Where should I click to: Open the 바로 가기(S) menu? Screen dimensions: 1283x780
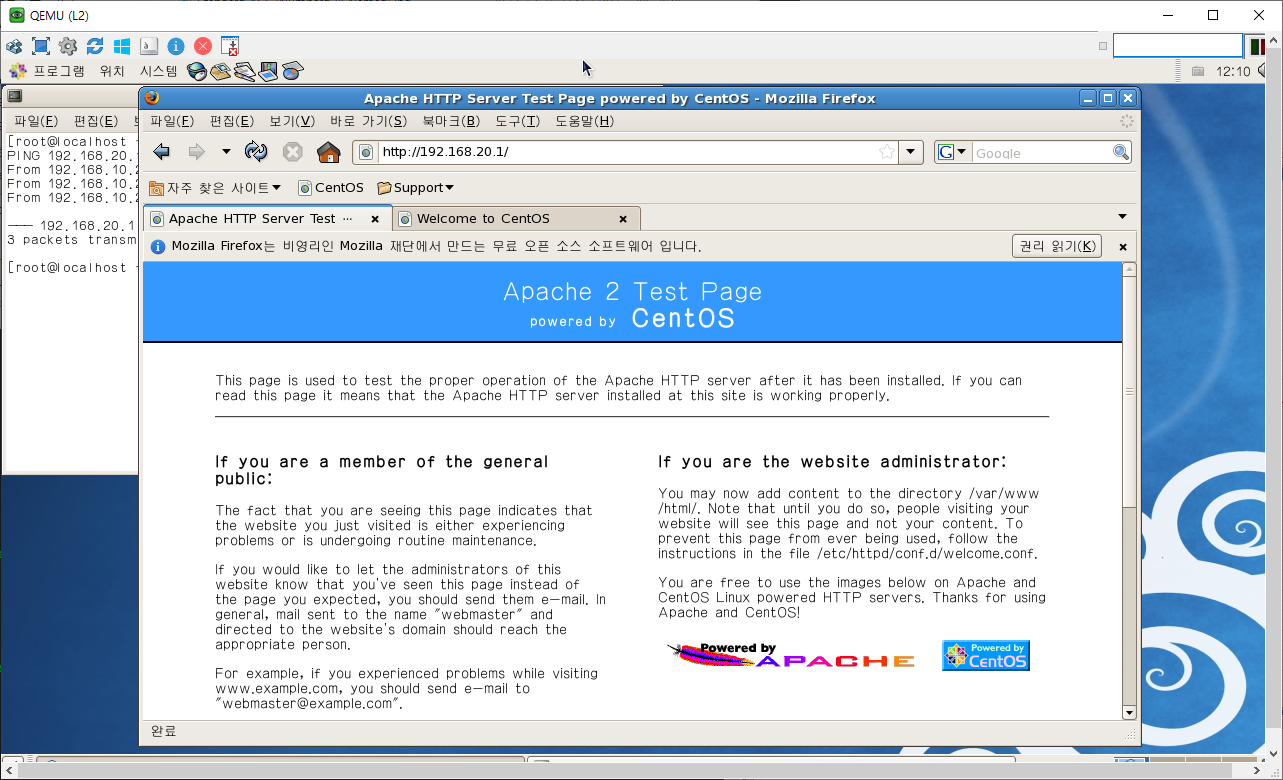(x=368, y=121)
